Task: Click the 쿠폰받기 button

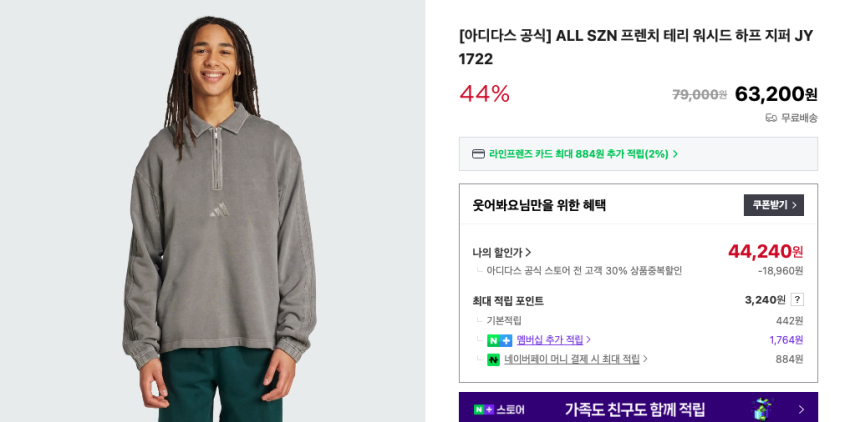Action: [774, 205]
